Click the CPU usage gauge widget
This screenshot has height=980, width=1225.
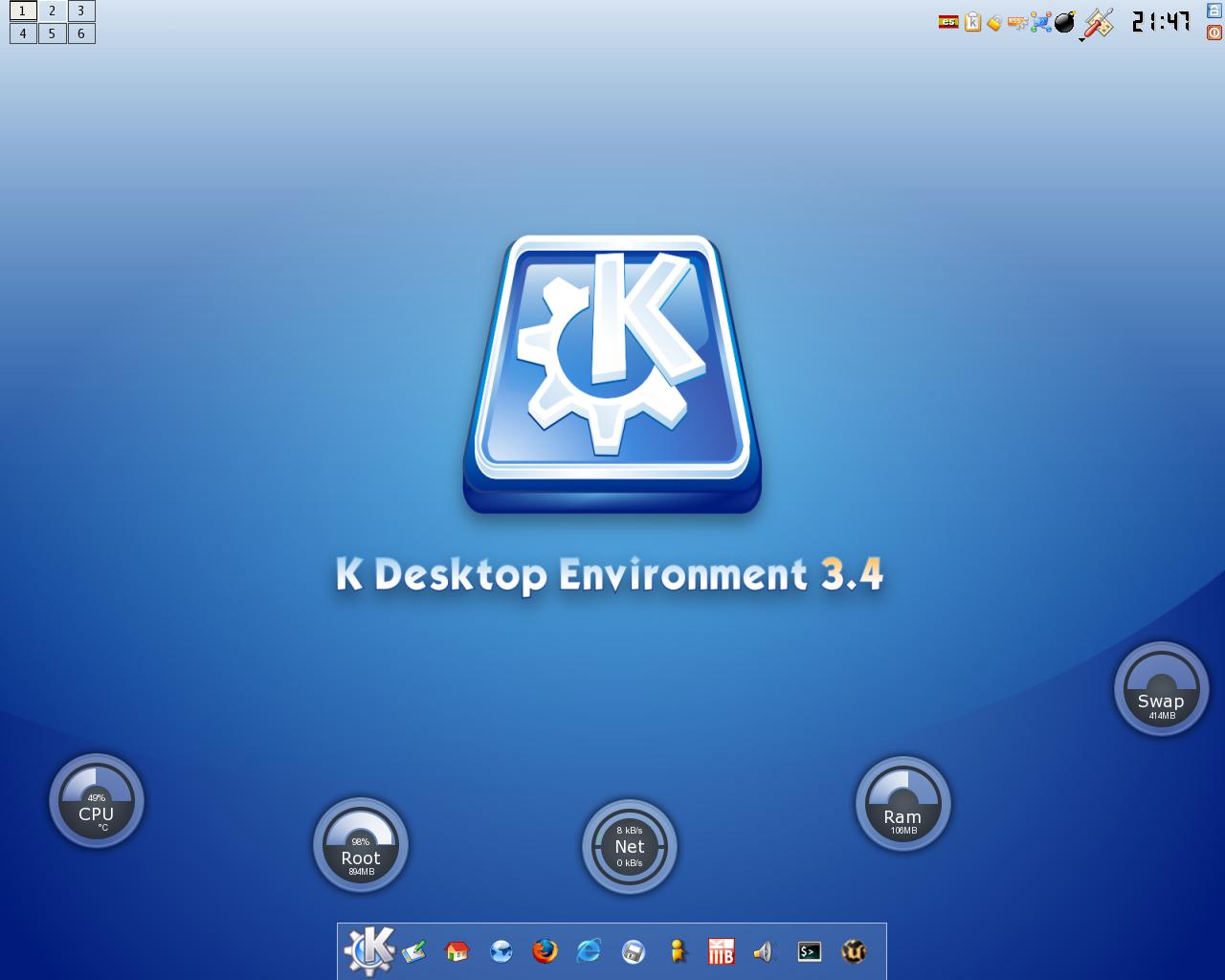coord(97,801)
